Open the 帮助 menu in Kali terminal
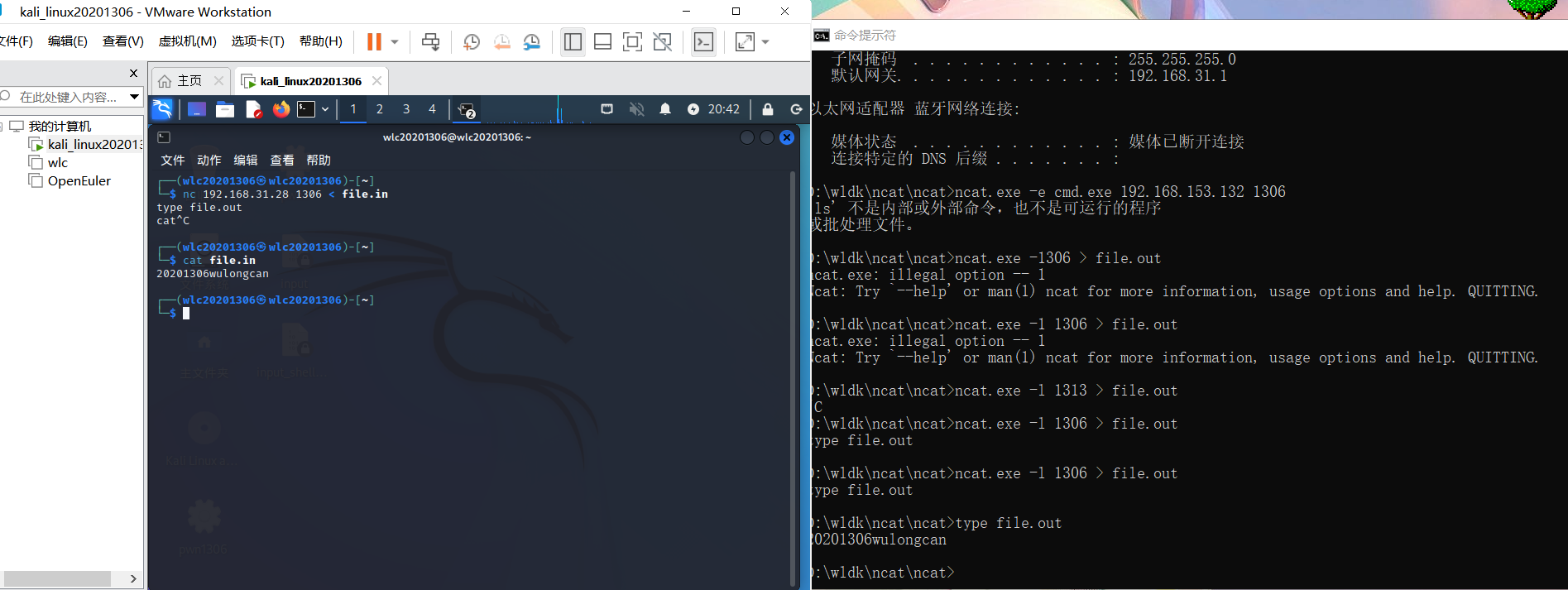This screenshot has height=590, width=1568. pos(319,161)
